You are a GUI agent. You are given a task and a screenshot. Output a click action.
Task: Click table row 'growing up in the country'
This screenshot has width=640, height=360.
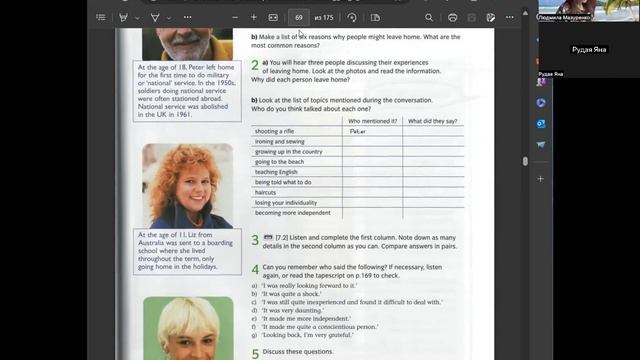[x=357, y=151]
